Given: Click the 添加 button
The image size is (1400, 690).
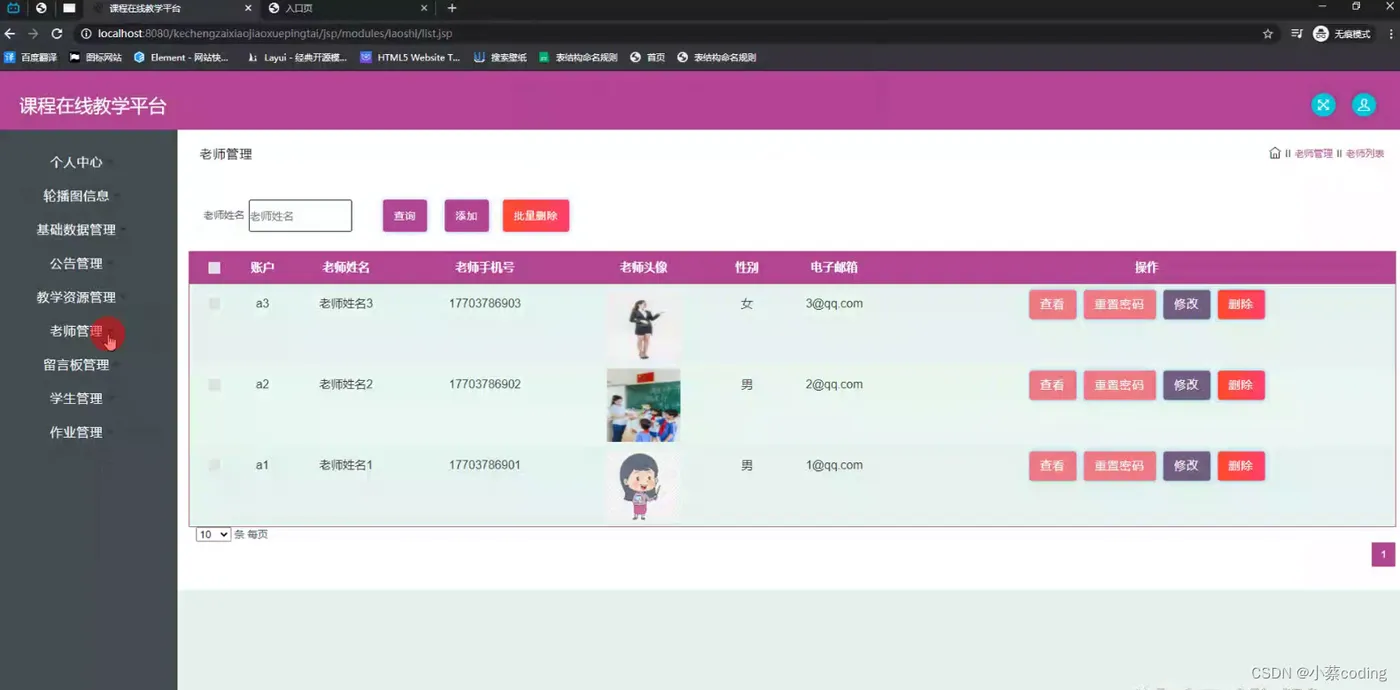Looking at the screenshot, I should click(x=467, y=216).
